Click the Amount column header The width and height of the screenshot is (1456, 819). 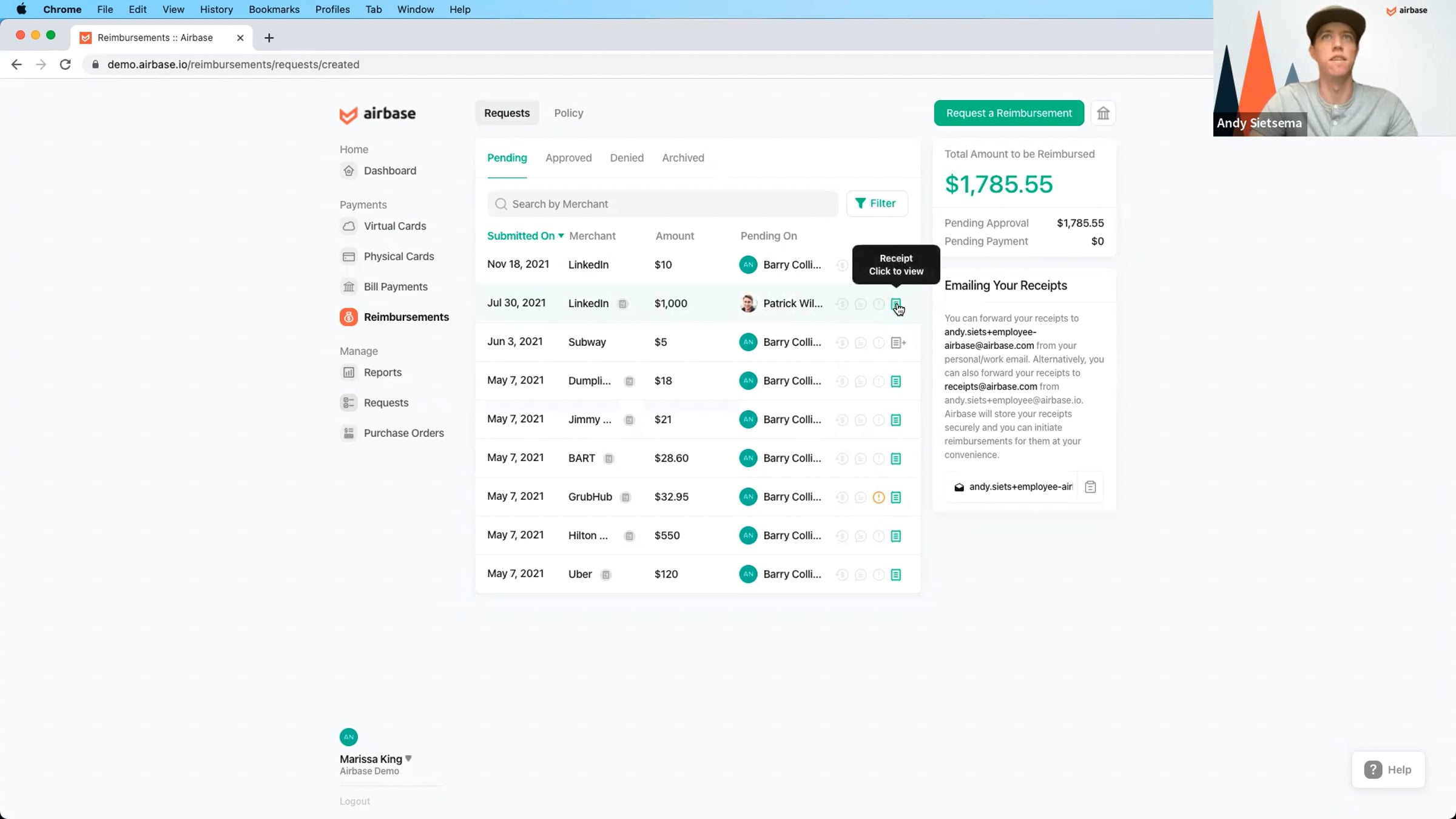pyautogui.click(x=675, y=236)
